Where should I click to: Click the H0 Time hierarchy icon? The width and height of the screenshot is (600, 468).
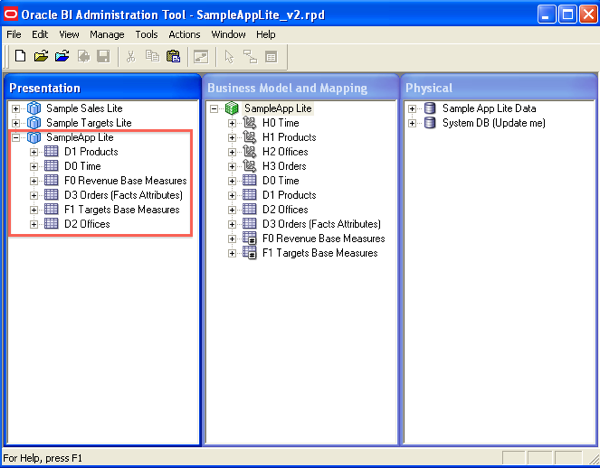pos(249,123)
